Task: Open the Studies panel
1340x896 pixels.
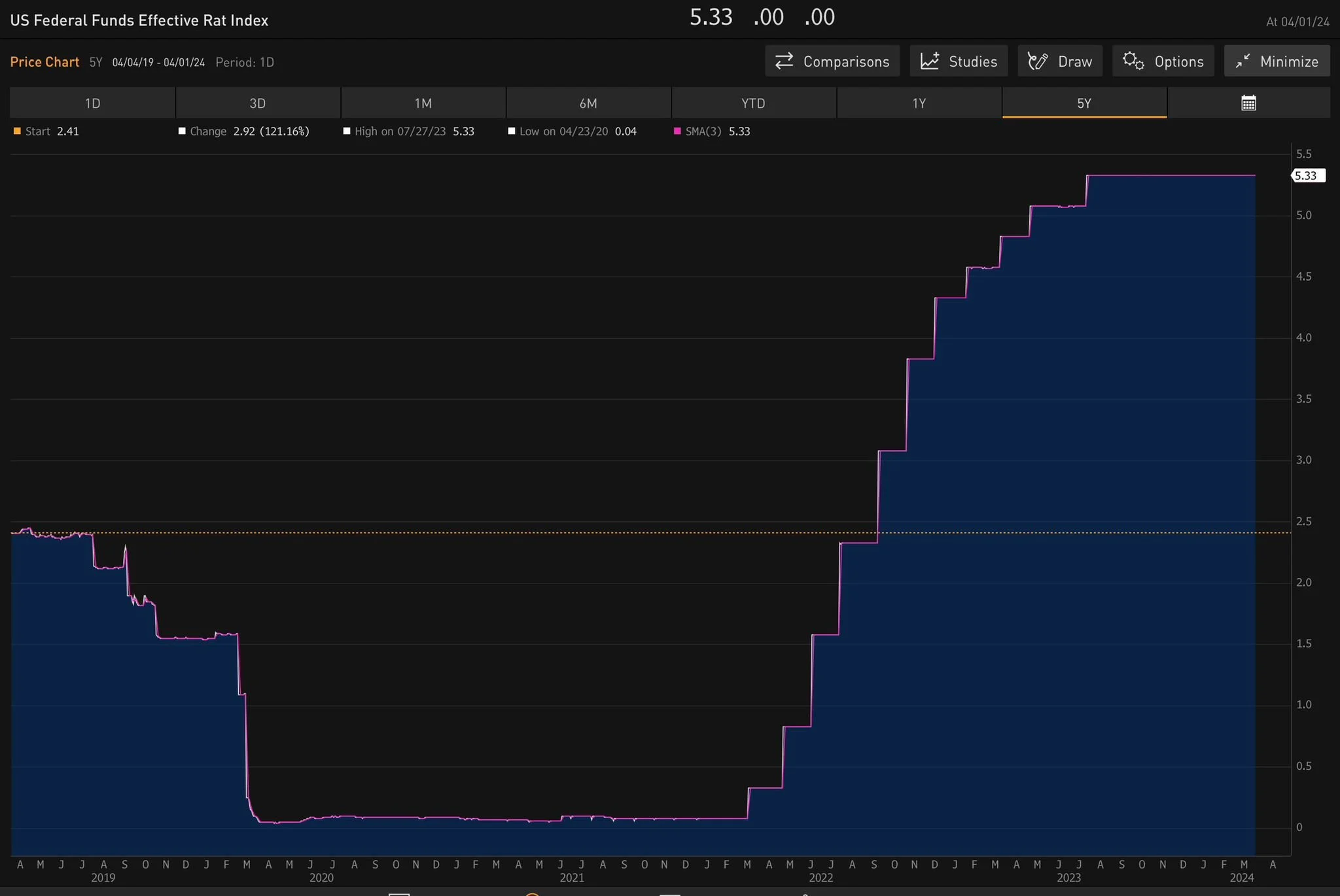Action: click(959, 61)
